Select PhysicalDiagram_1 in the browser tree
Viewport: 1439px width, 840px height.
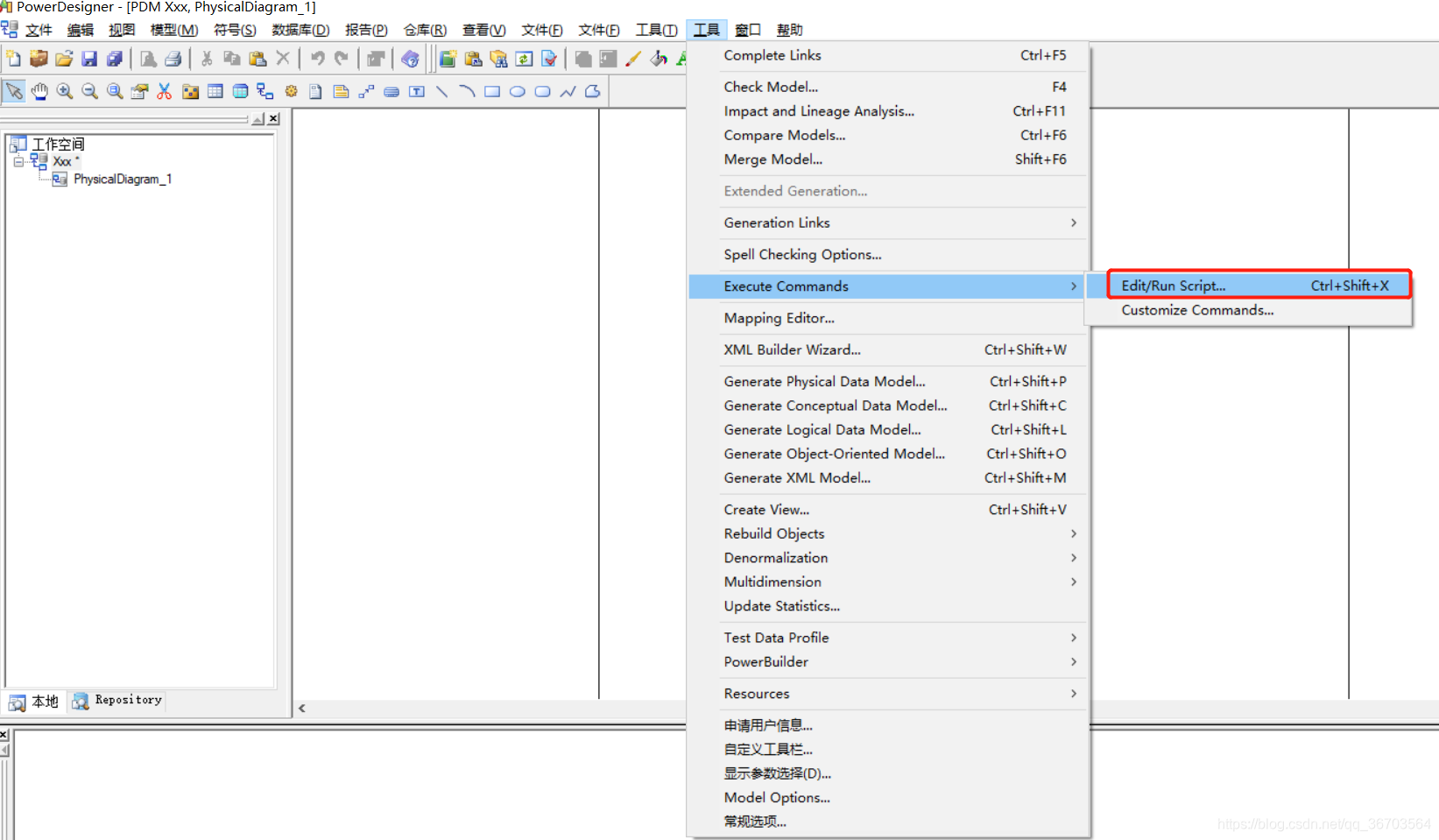click(122, 179)
